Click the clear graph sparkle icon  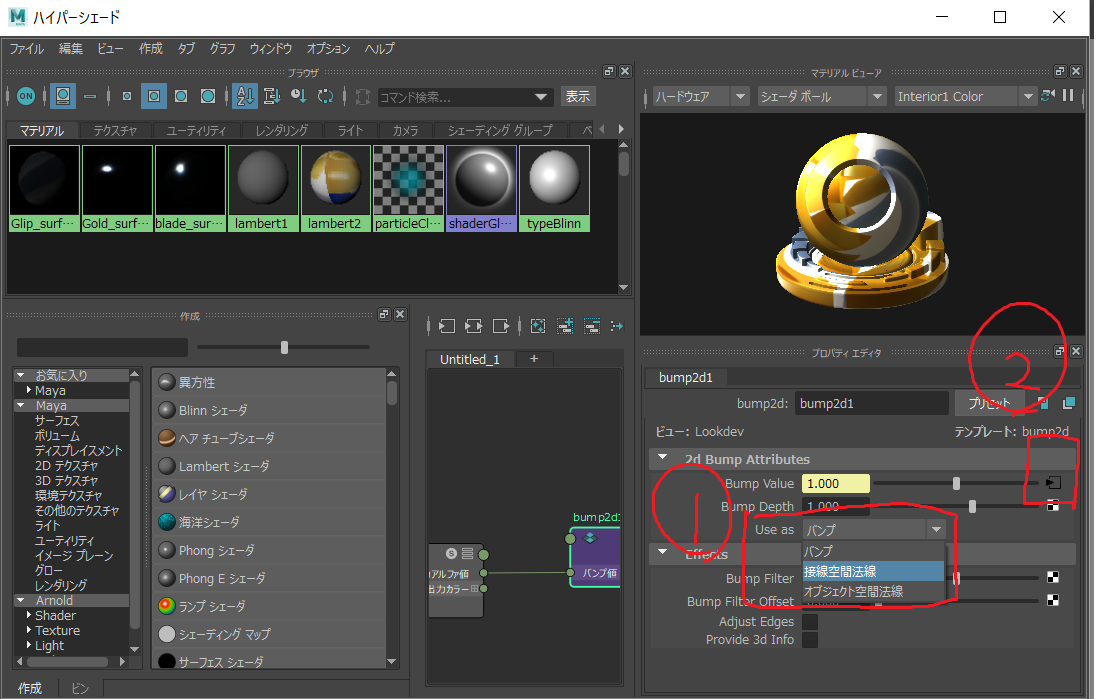point(538,326)
